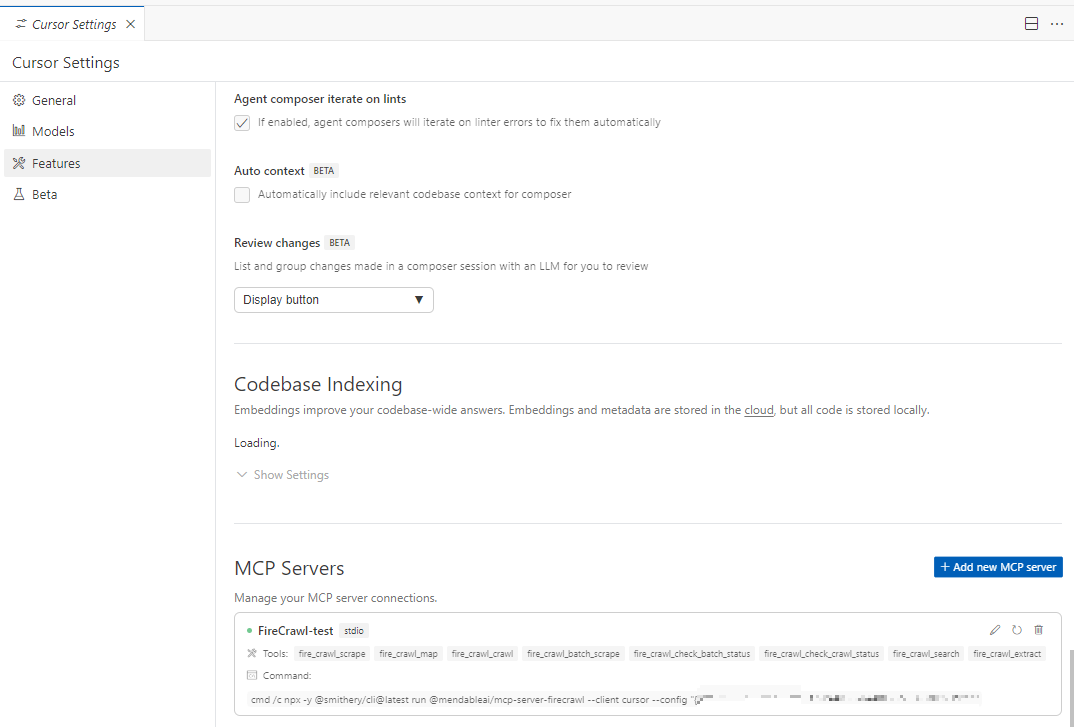Select the Features settings section
The height and width of the screenshot is (727, 1074).
coord(108,163)
